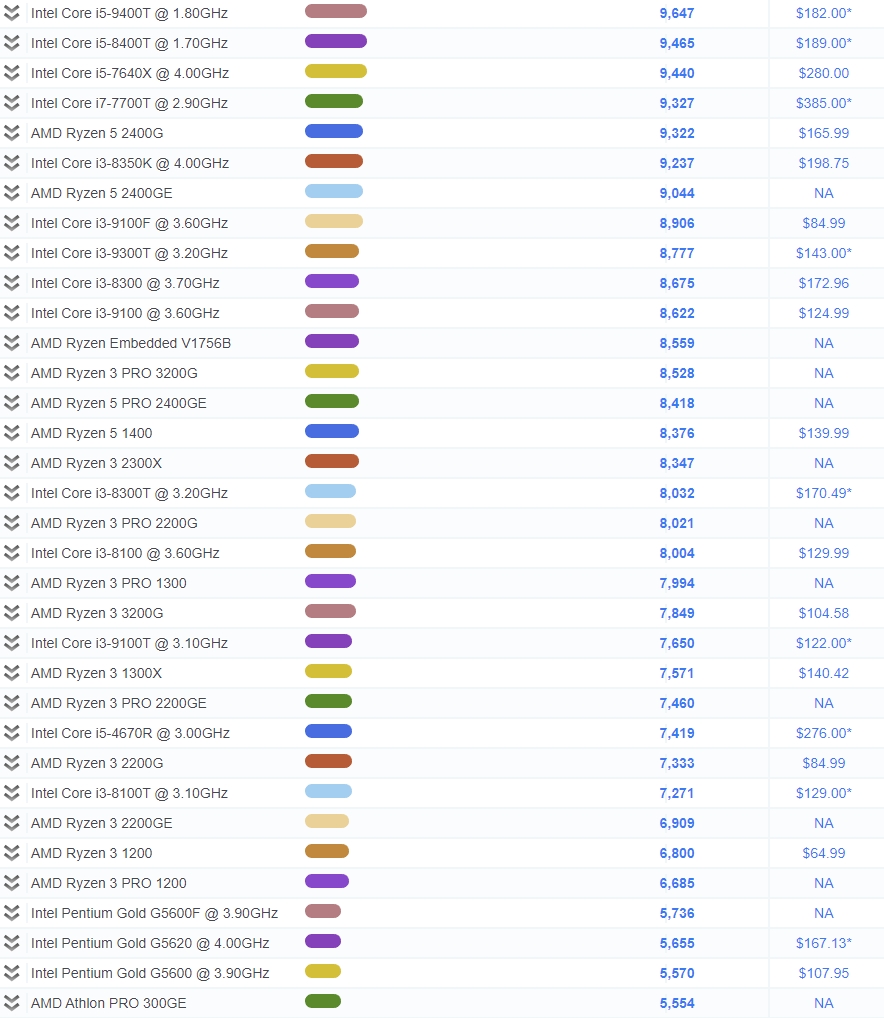Click the 7,650 CPU mark score

[x=677, y=643]
